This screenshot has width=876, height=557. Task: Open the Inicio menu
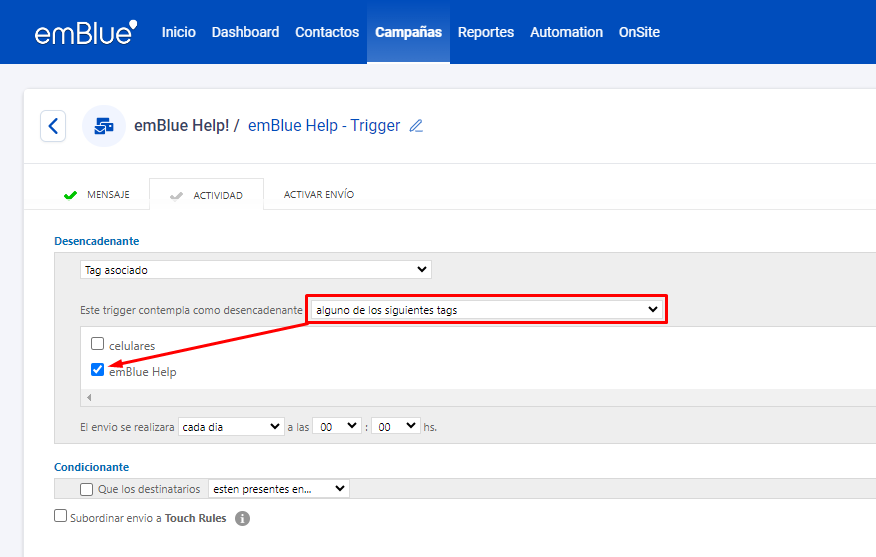coord(179,32)
